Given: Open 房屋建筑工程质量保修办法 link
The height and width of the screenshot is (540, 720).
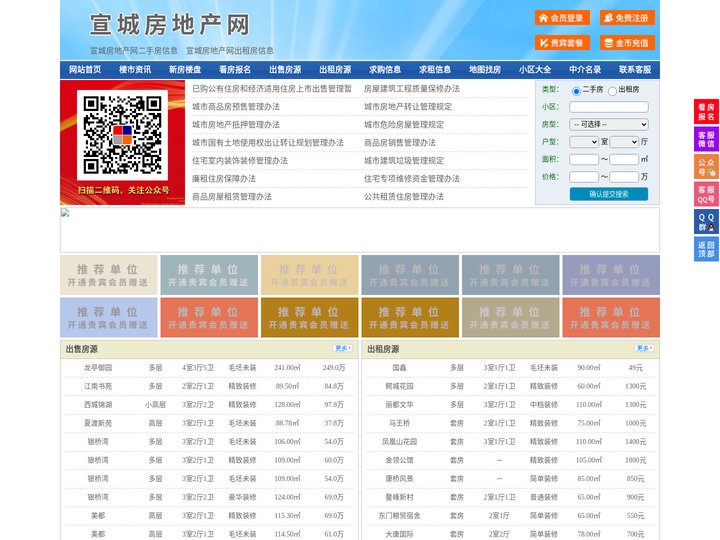Looking at the screenshot, I should click(x=412, y=89).
